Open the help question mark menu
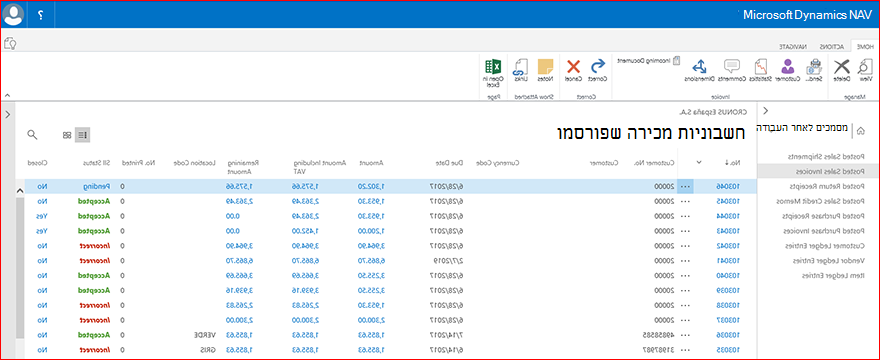This screenshot has width=880, height=360. 40,15
